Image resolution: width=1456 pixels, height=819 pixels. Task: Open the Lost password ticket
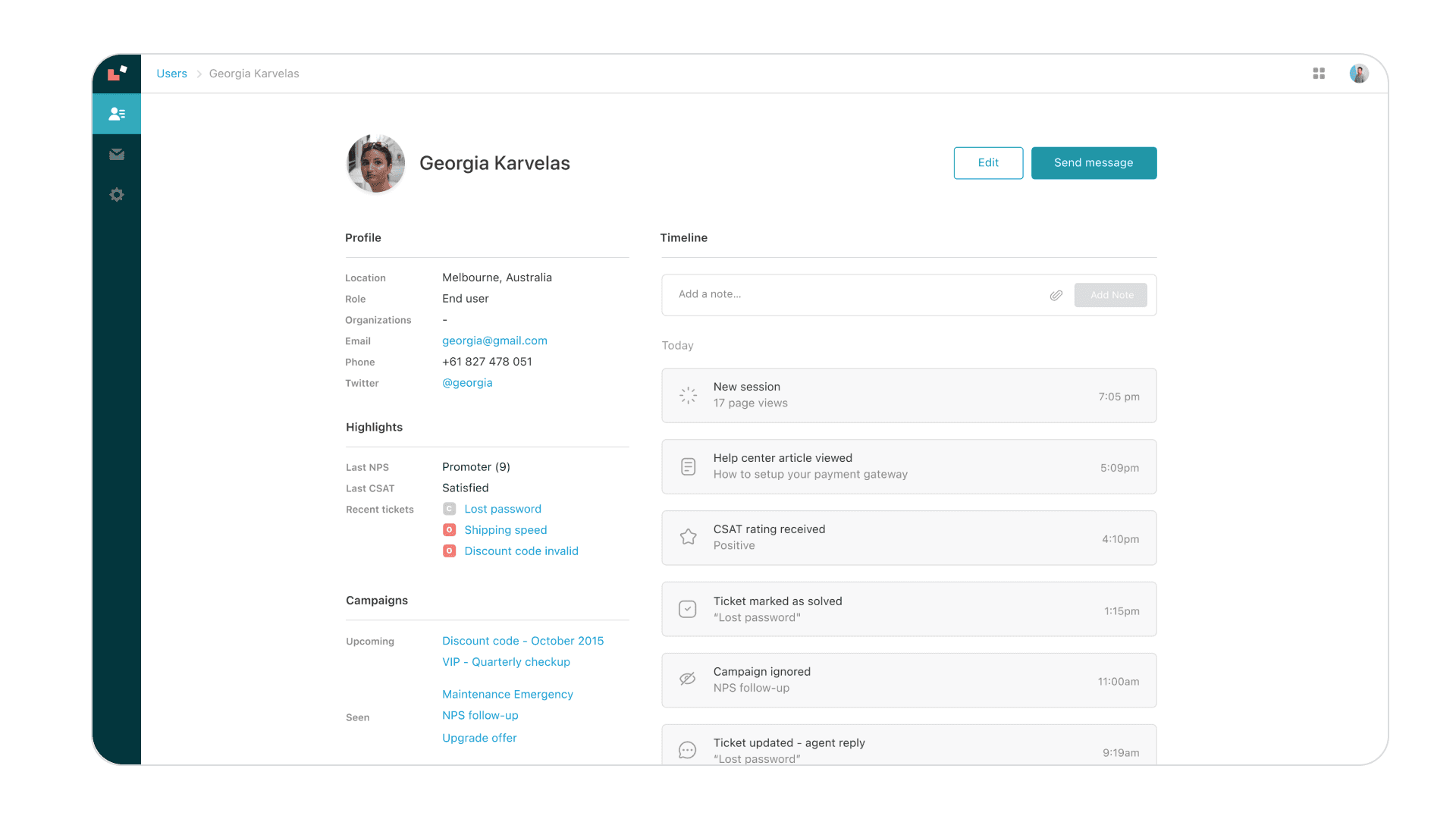pyautogui.click(x=503, y=509)
